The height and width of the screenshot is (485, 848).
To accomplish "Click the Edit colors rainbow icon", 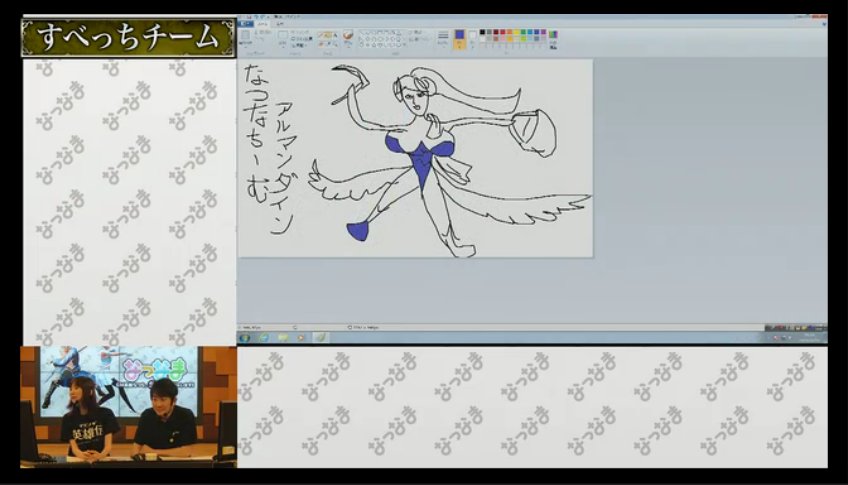I will click(x=553, y=37).
